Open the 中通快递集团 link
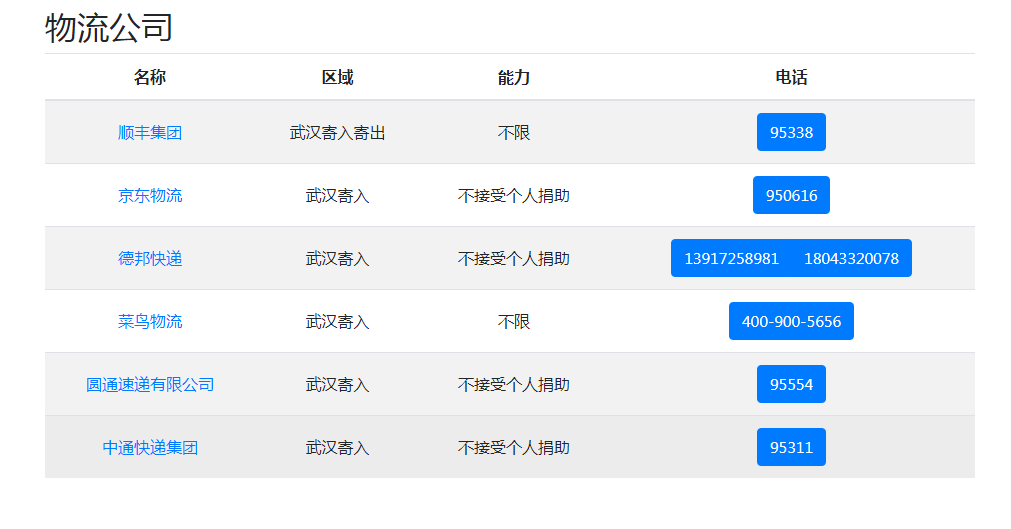Image resolution: width=1011 pixels, height=529 pixels. [150, 448]
